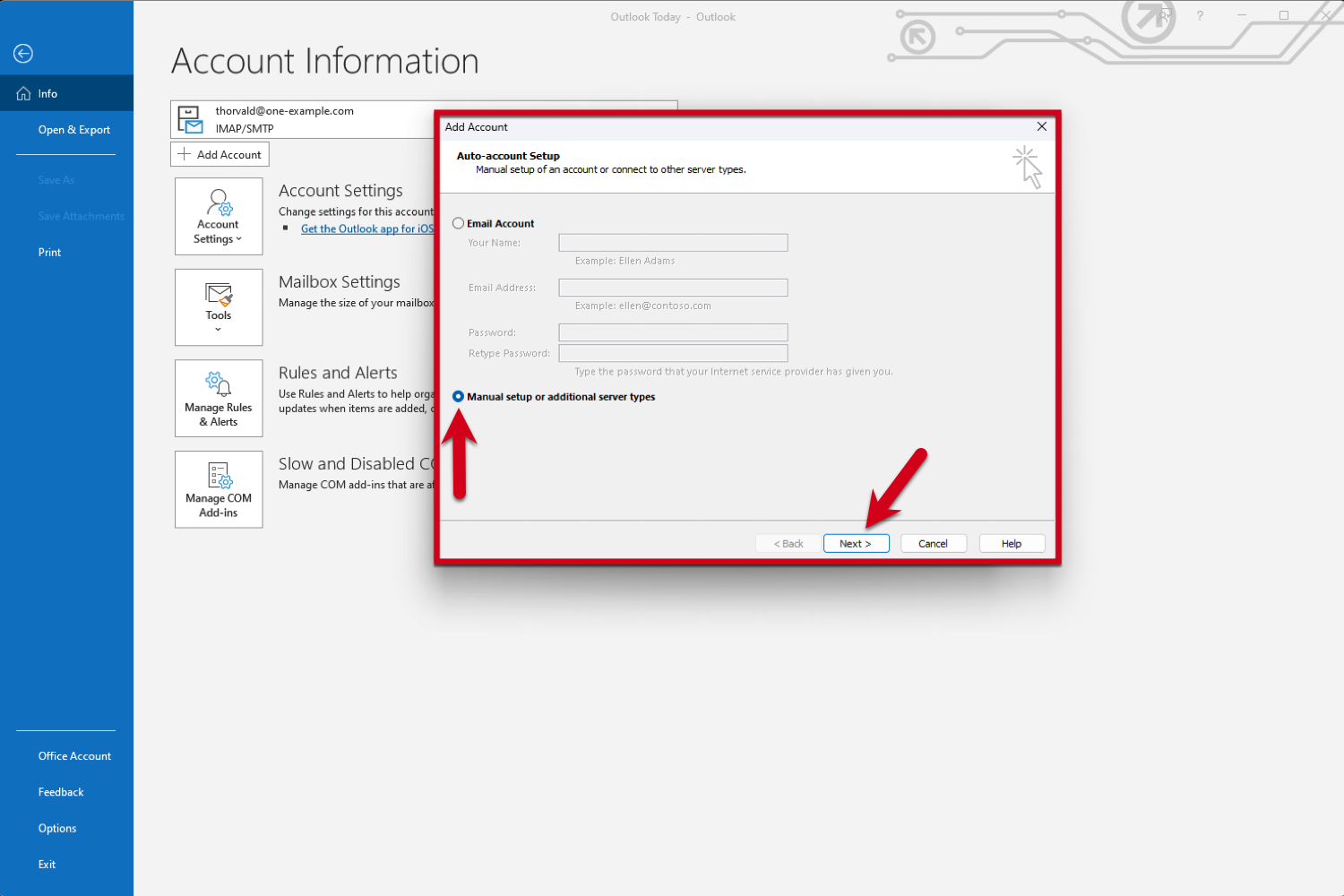Screen dimensions: 1344x896
Task: Click the Add Account button
Action: point(220,154)
